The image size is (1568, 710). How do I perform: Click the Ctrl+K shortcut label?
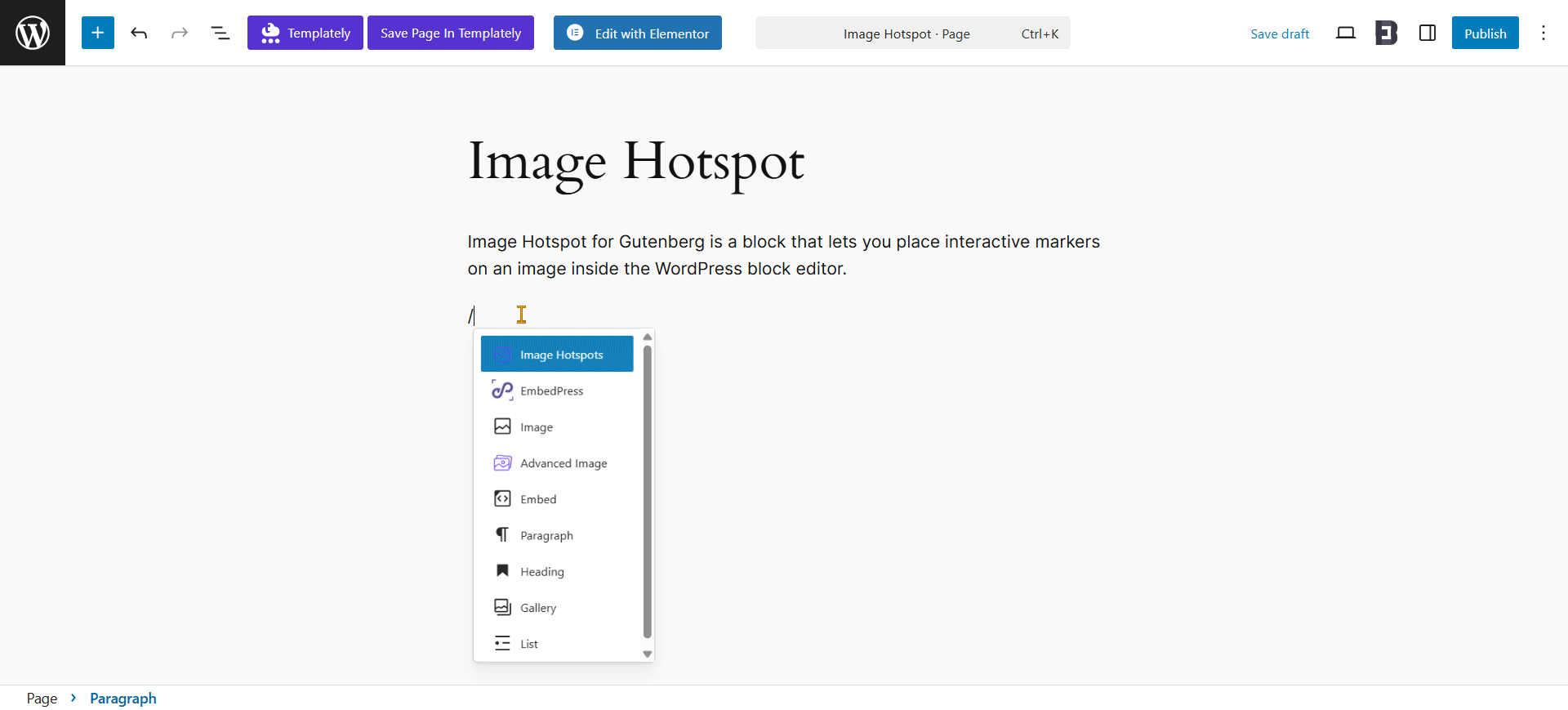1040,33
